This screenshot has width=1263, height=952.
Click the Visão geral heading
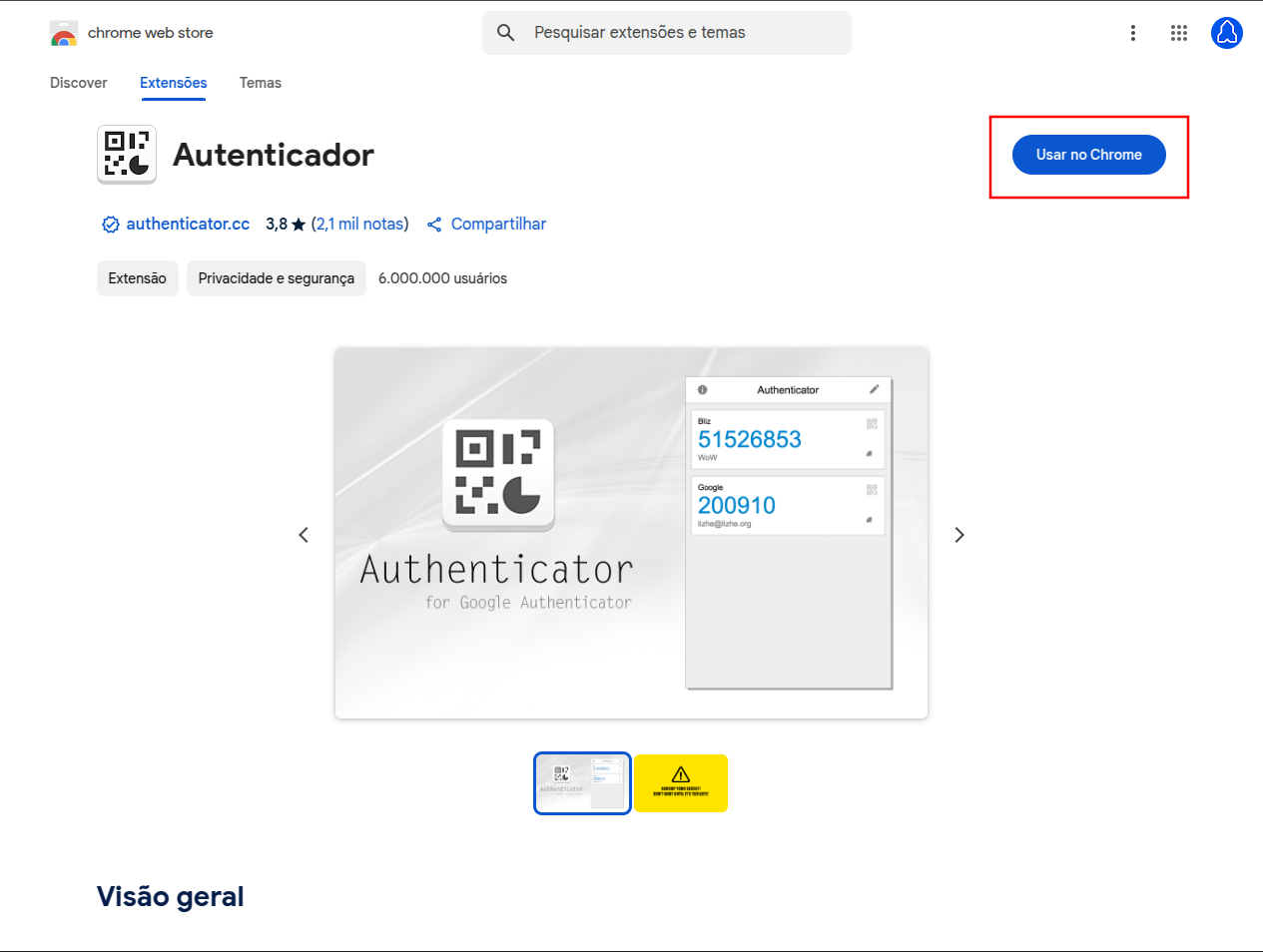pos(171,896)
